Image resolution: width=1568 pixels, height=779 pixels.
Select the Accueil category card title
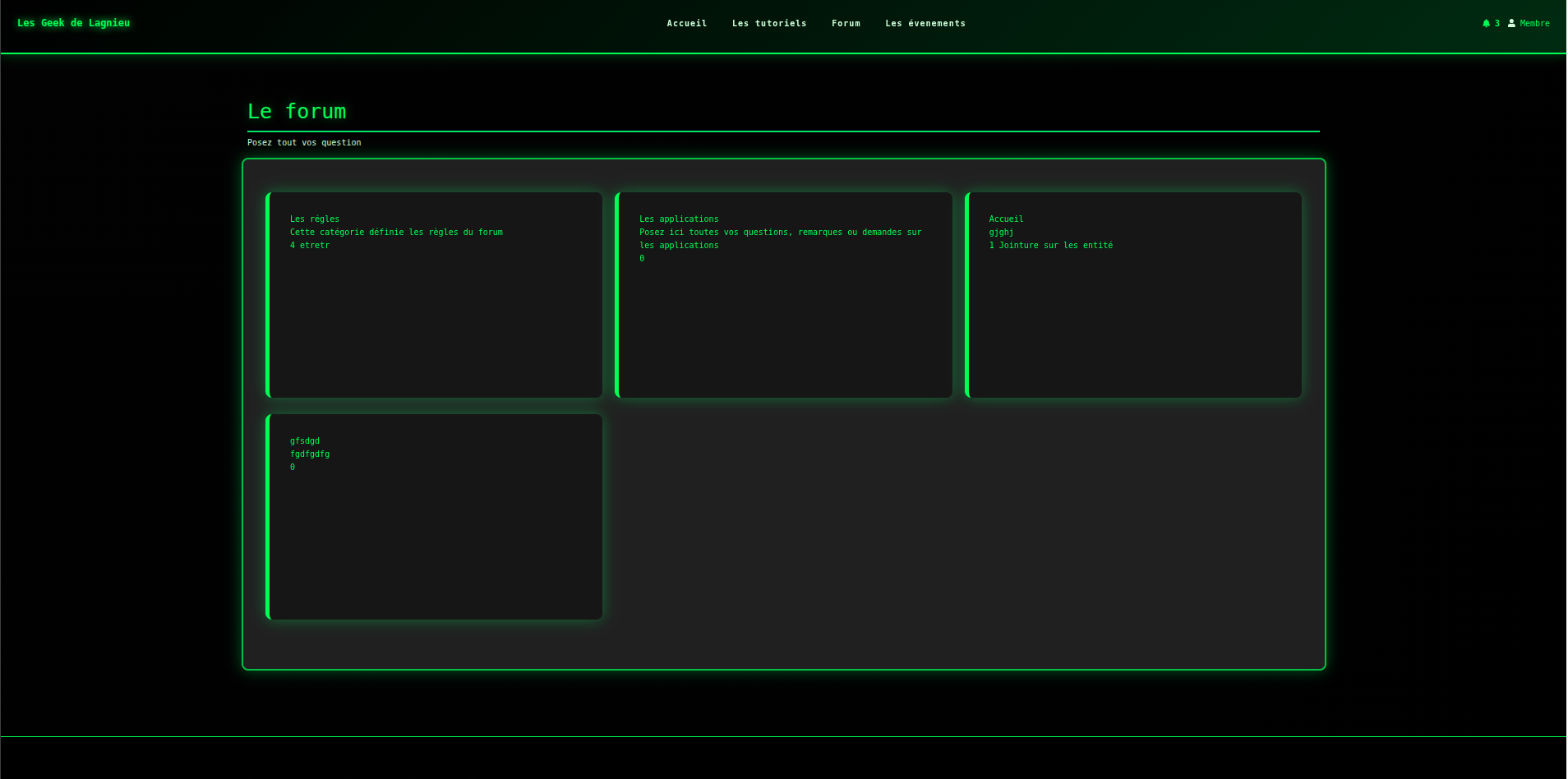click(x=1006, y=219)
